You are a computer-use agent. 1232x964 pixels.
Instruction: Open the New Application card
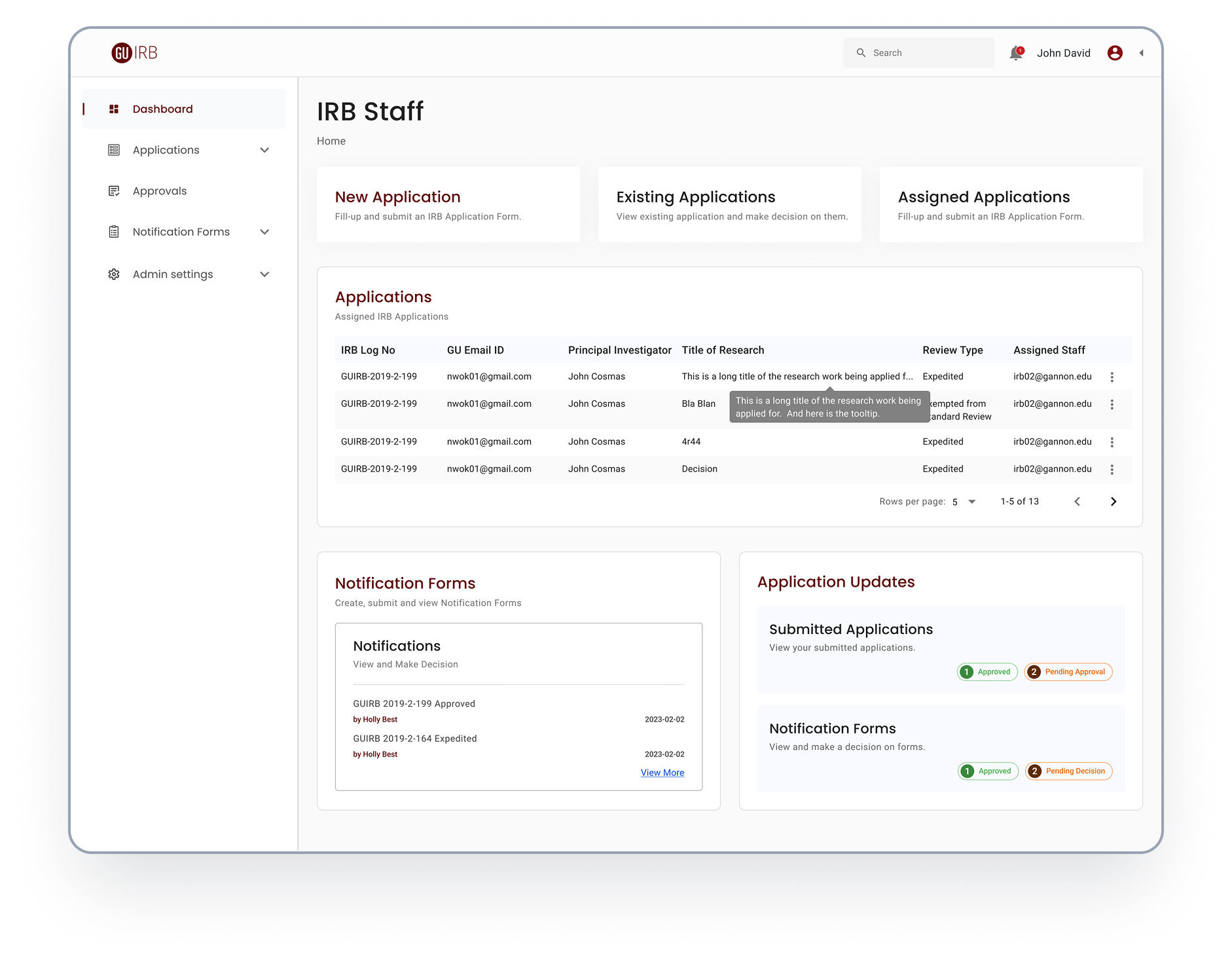coord(448,204)
